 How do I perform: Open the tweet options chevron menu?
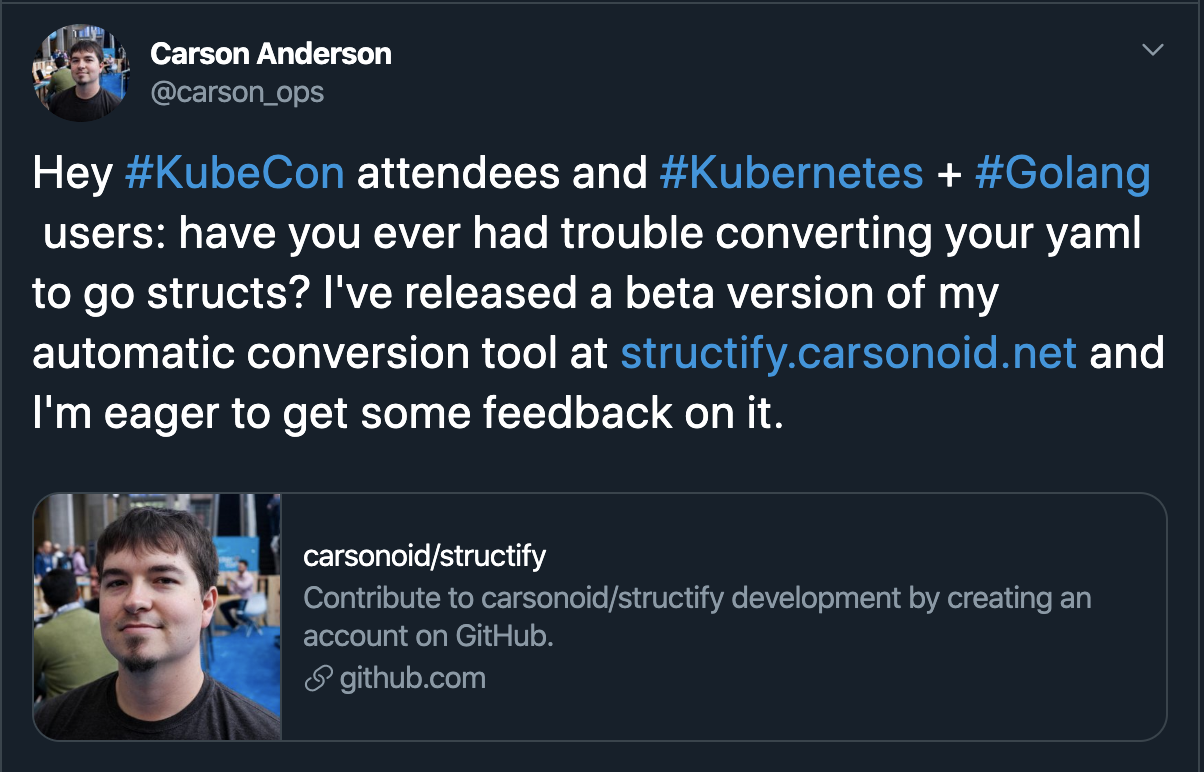coord(1152,50)
